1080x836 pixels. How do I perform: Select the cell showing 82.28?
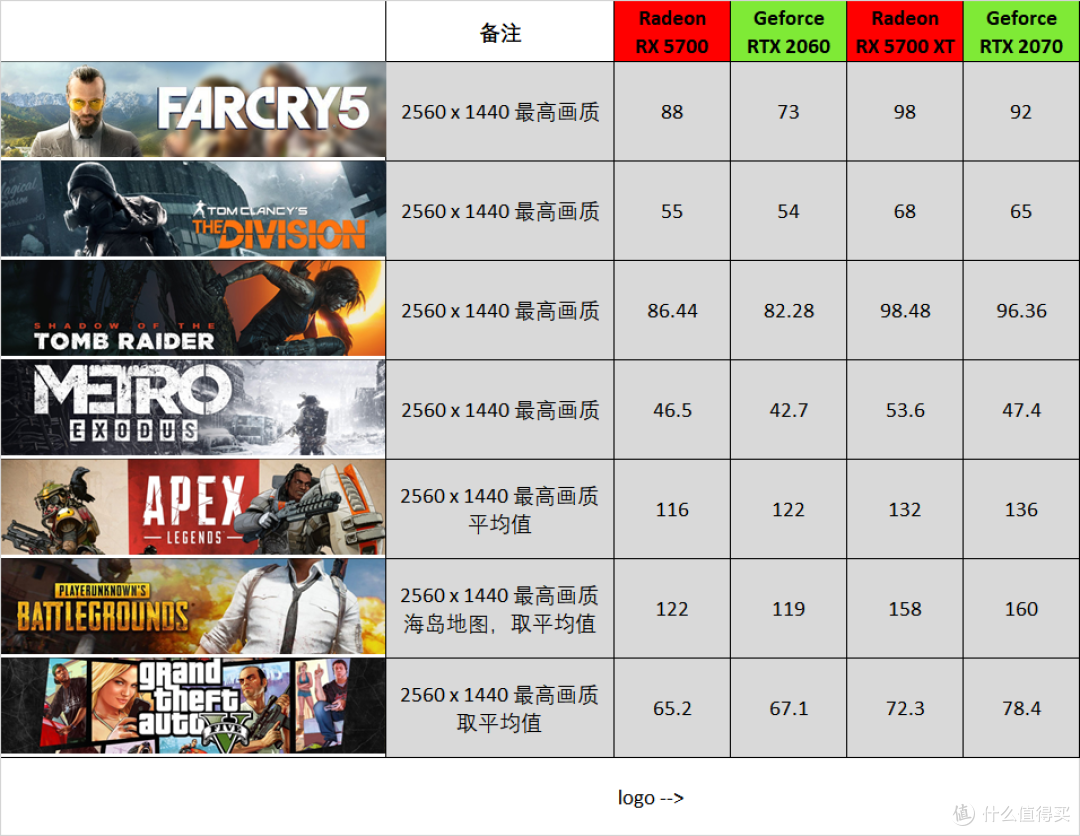click(789, 310)
